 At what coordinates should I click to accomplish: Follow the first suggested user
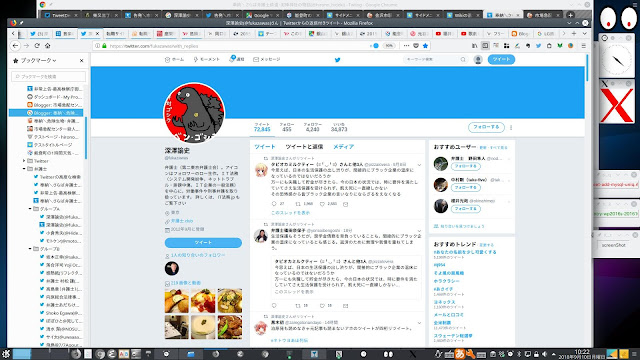(x=466, y=167)
